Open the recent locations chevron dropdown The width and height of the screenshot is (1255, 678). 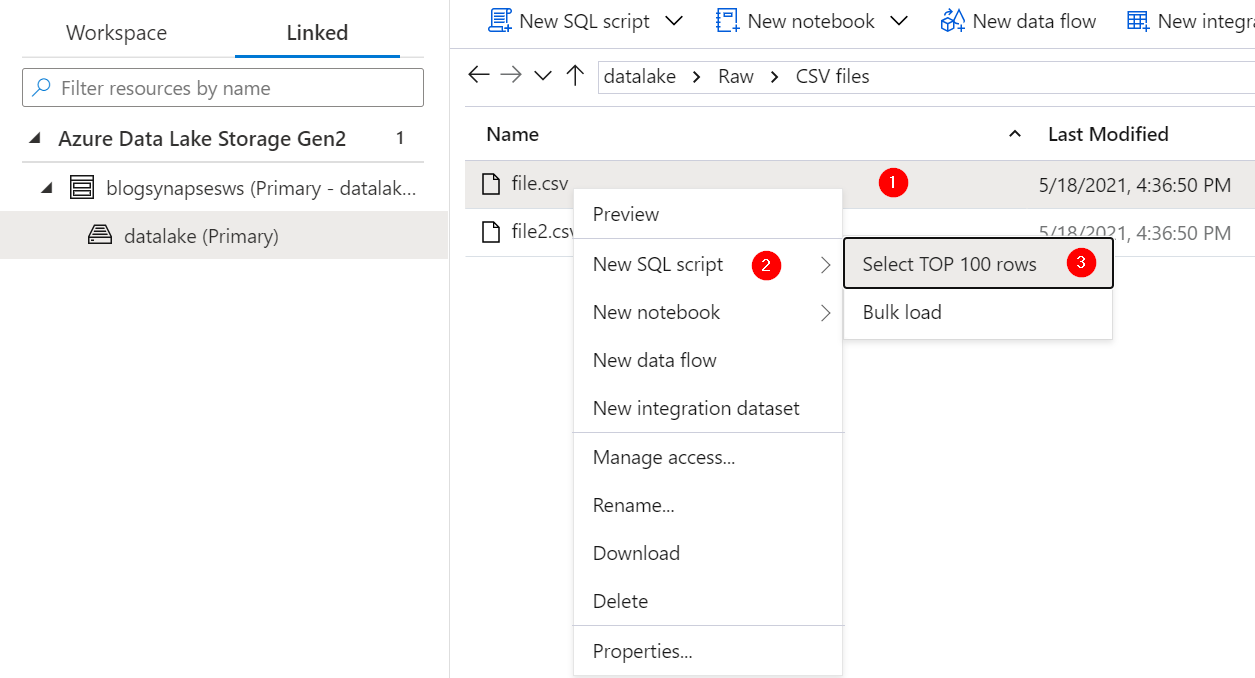point(543,76)
